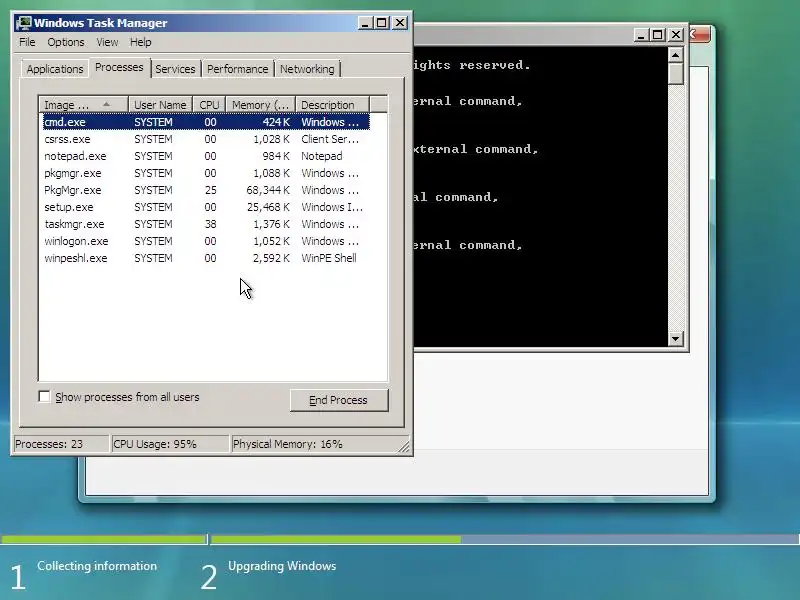Click the CPU Usage: 95% status entry
The height and width of the screenshot is (600, 800).
click(170, 444)
